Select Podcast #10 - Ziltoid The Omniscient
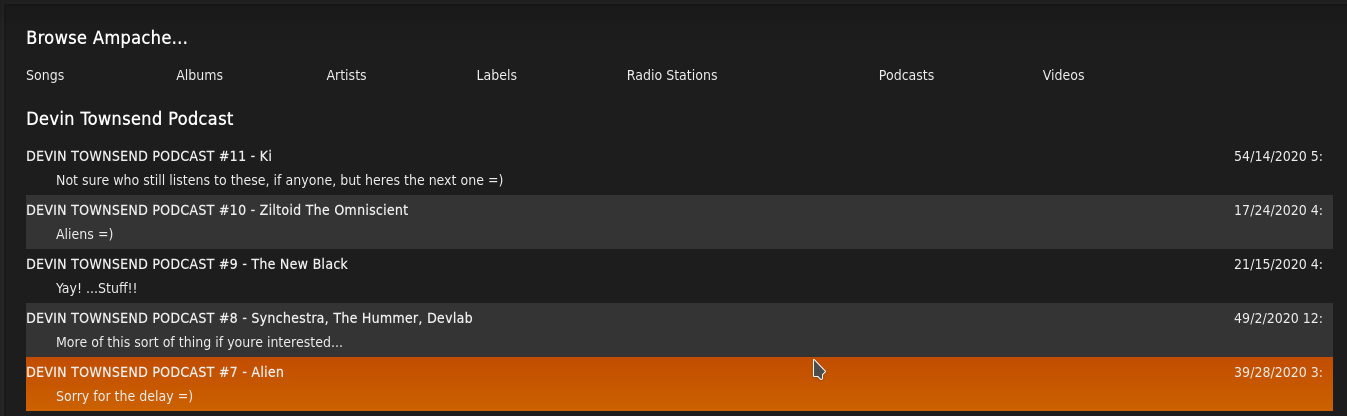The width and height of the screenshot is (1347, 416). (x=217, y=210)
